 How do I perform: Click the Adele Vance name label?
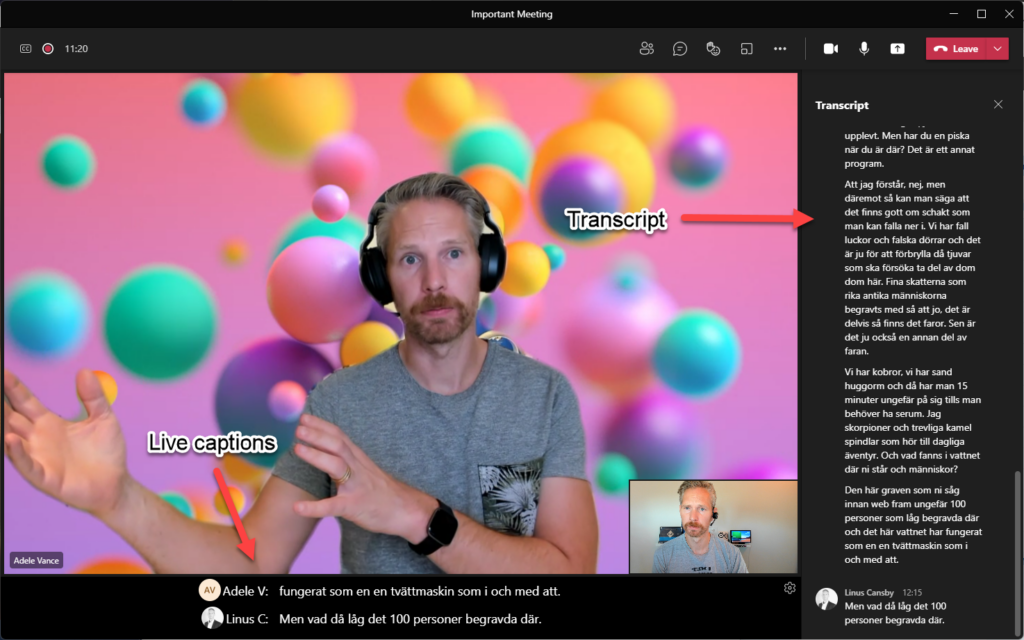tap(37, 560)
